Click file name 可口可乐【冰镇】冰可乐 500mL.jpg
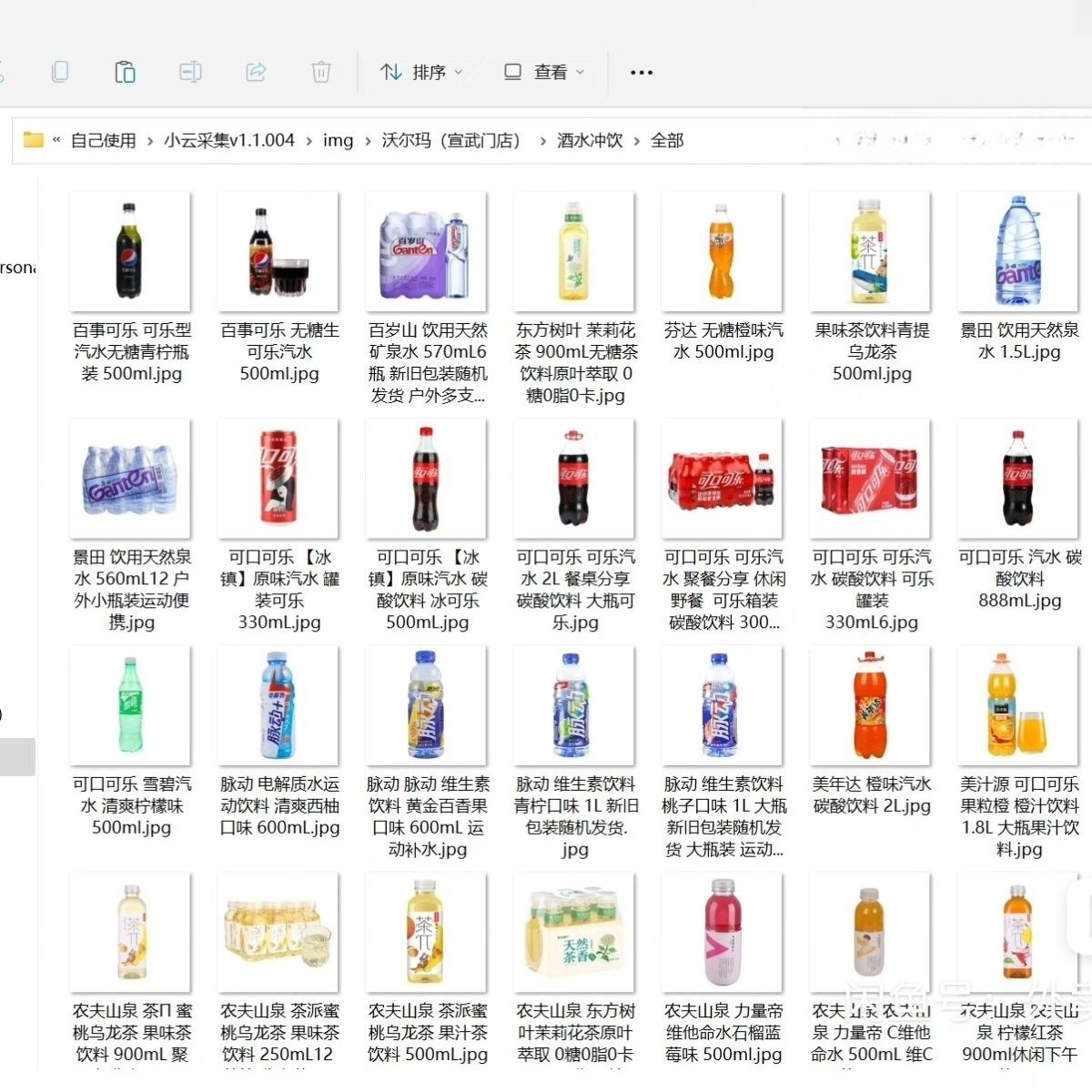 pos(427,589)
